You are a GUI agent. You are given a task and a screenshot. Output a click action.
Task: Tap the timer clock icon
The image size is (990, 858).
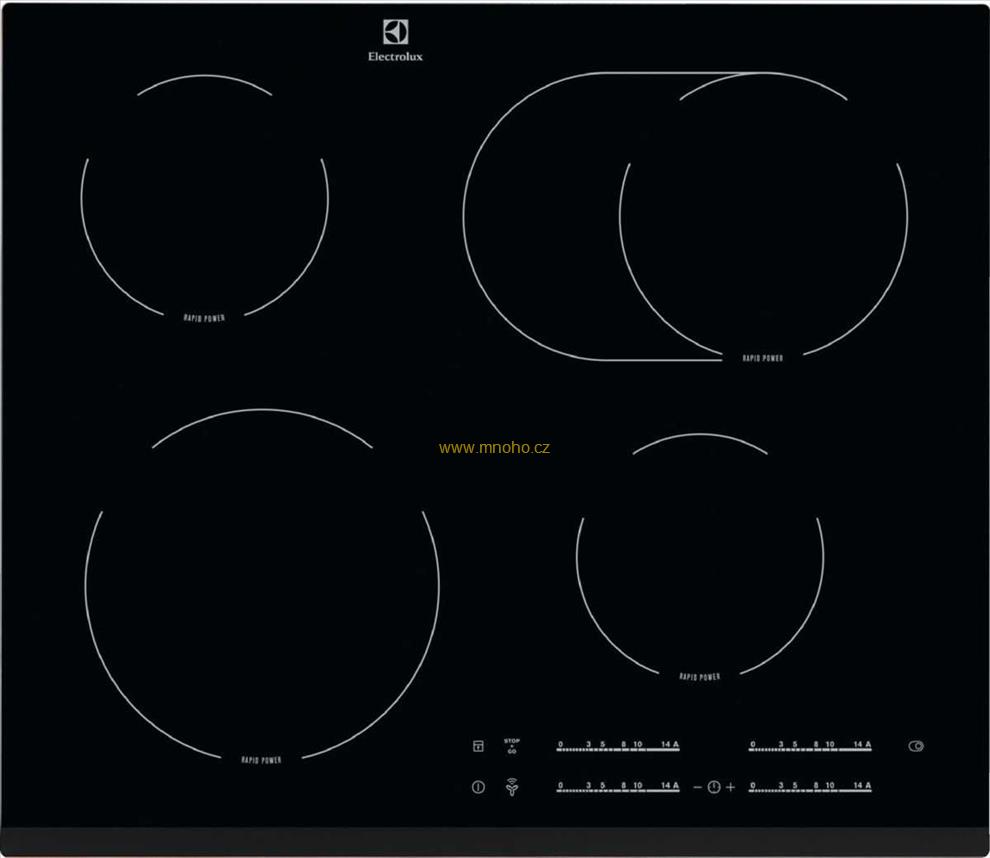(713, 787)
